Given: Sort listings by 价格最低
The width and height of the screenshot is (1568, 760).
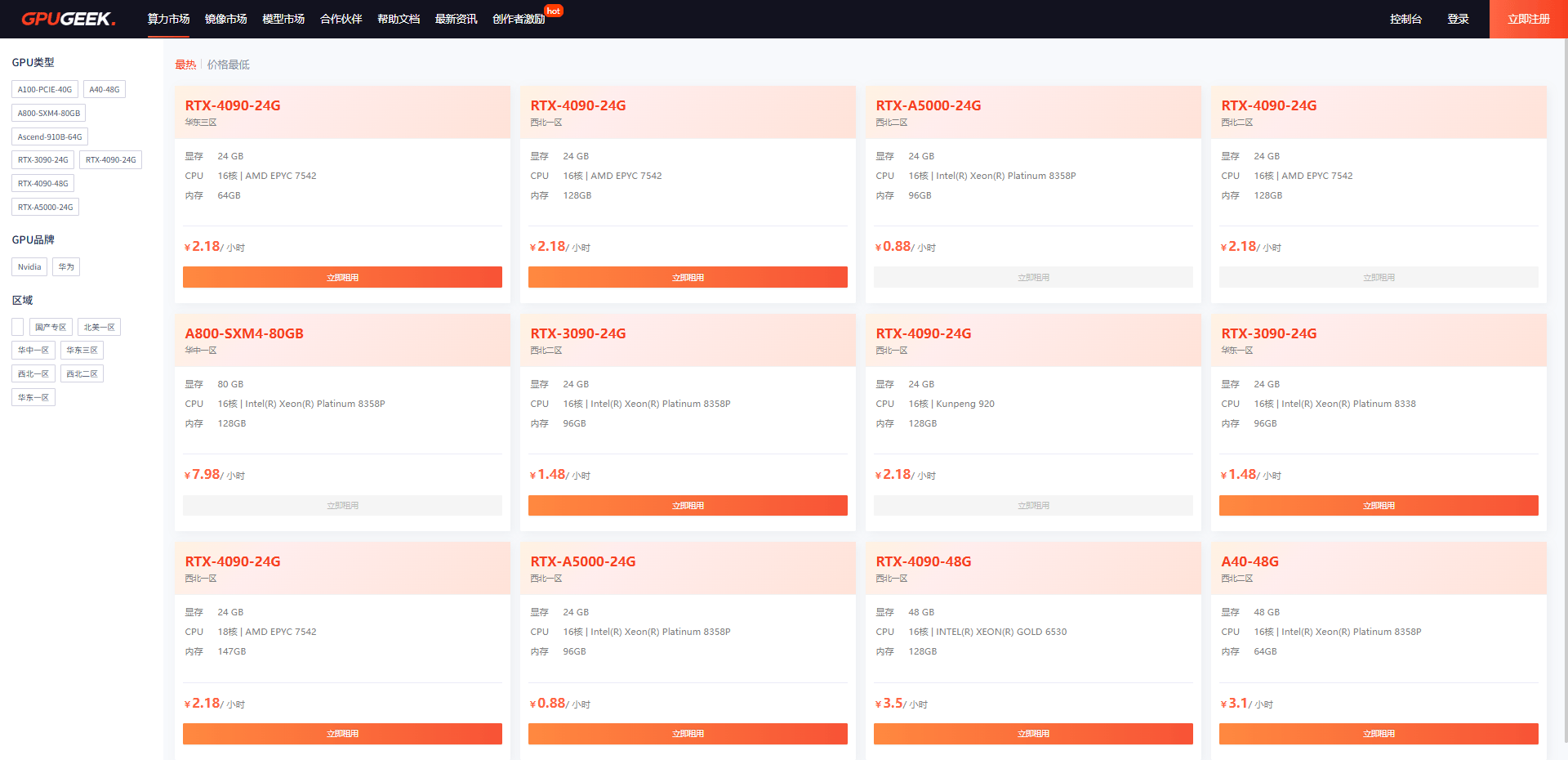Looking at the screenshot, I should [x=229, y=65].
